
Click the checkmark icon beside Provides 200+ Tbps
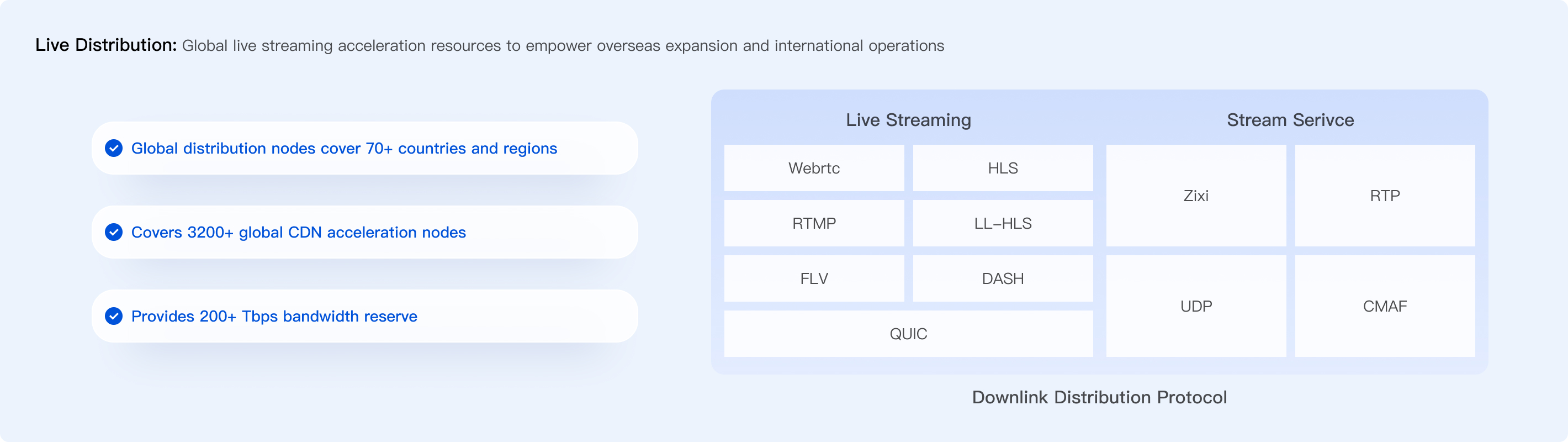[114, 316]
